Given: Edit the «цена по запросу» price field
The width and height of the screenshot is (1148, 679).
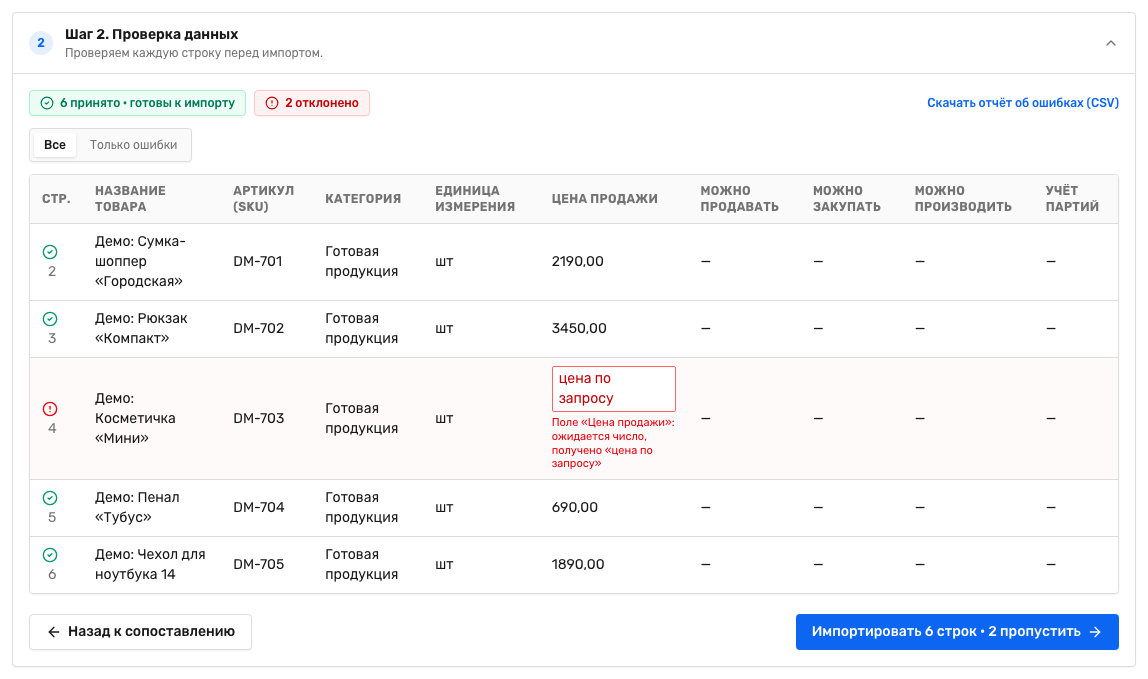Looking at the screenshot, I should 614,389.
